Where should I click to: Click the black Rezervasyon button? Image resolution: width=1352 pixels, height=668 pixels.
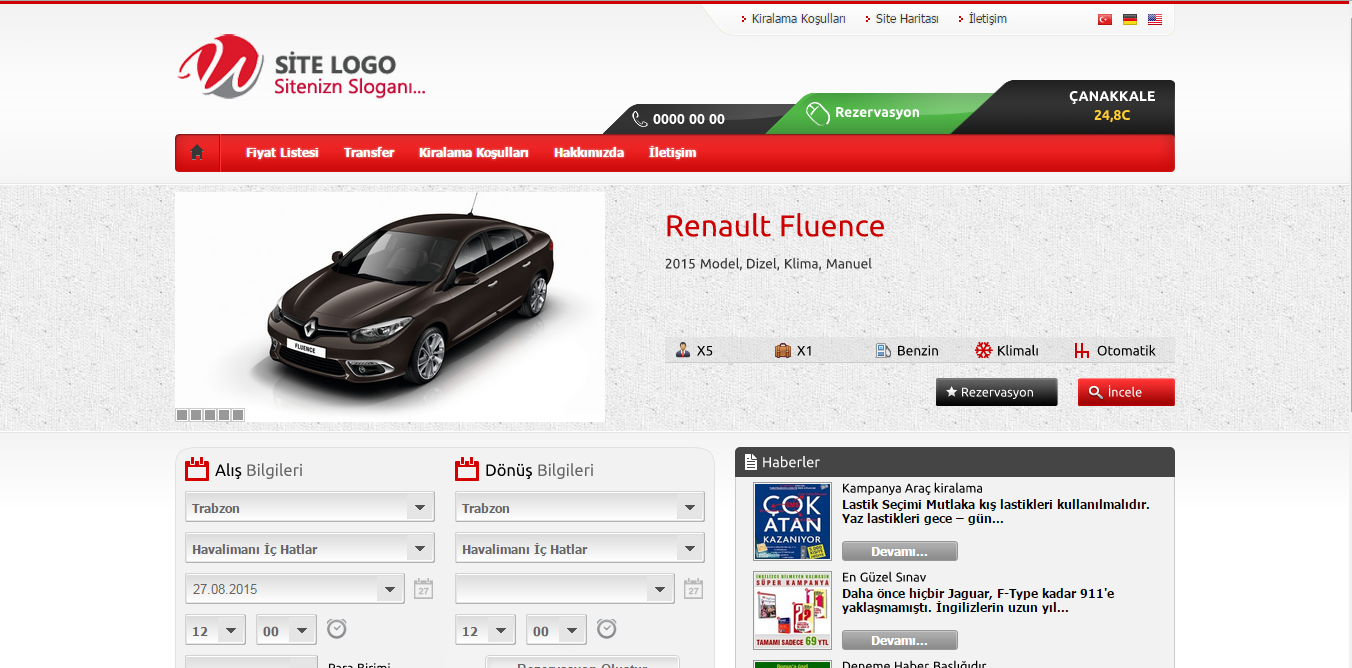tap(996, 392)
